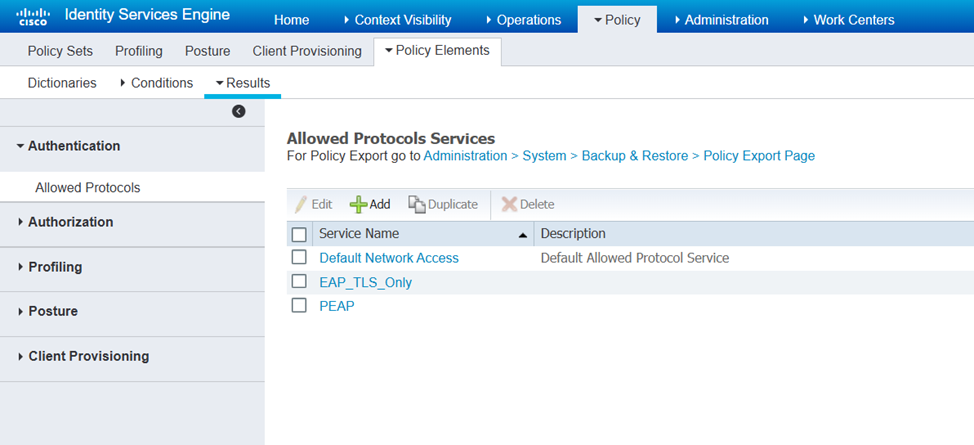Screen dimensions: 974x445
Task: Open the Default Network Access service
Action: (x=389, y=258)
